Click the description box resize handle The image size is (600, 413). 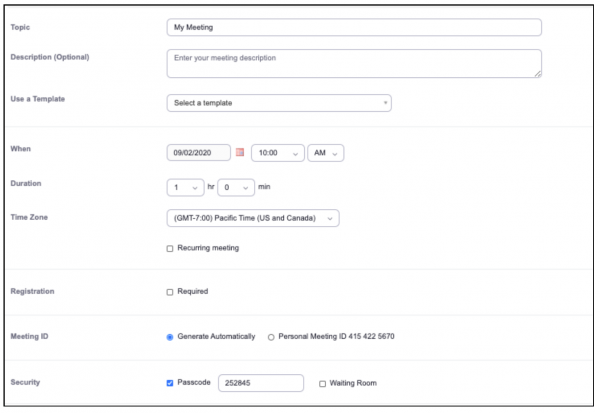pos(537,74)
